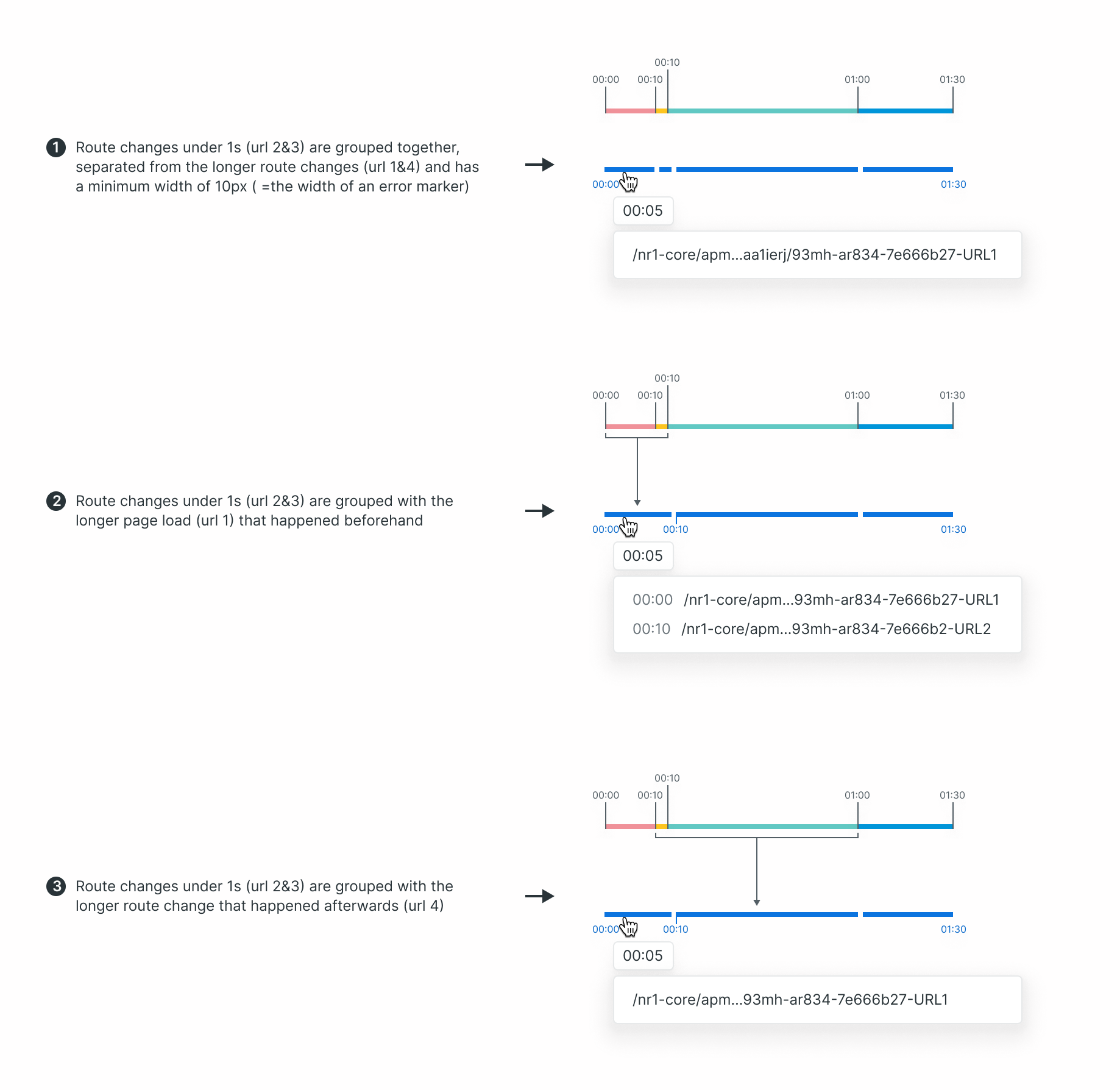The image size is (1120, 1090).
Task: Click the long middle segment of second playback bar
Action: coord(767,515)
